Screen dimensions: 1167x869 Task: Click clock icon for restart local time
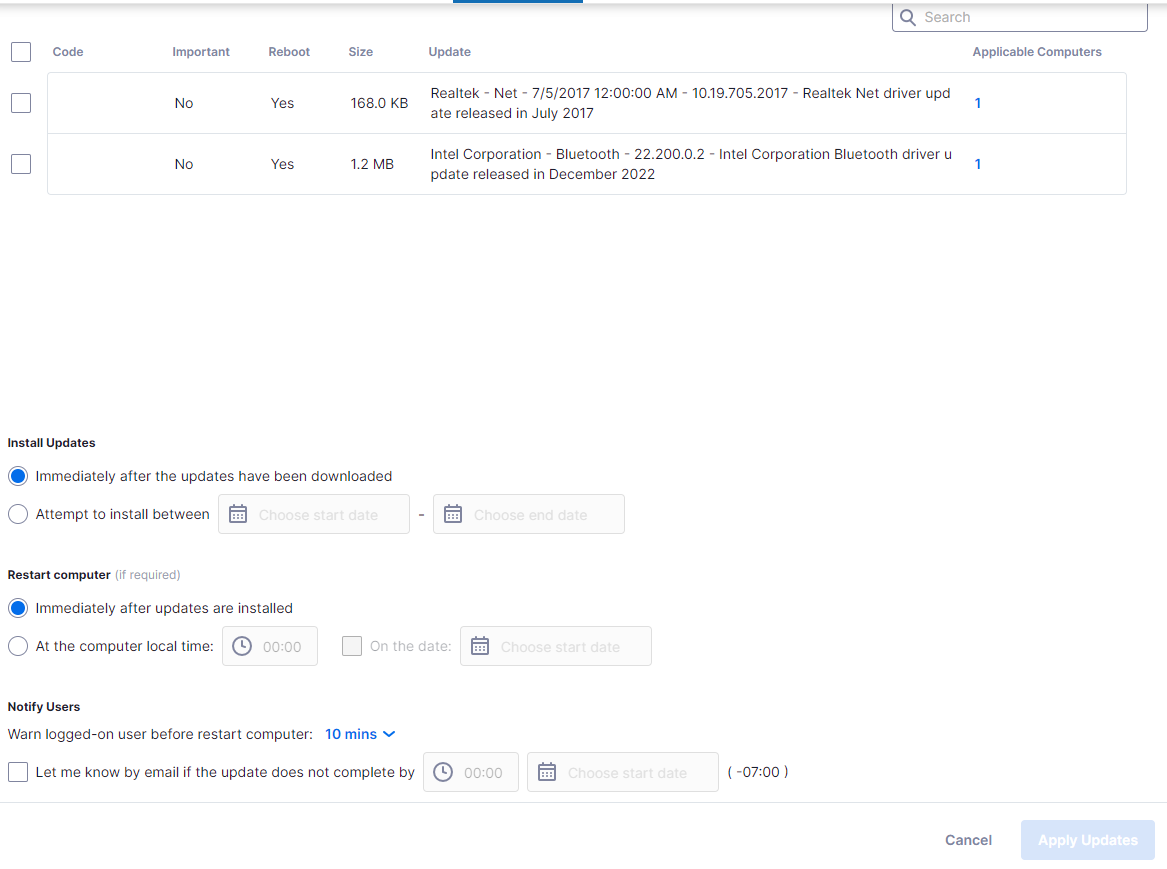coord(242,646)
